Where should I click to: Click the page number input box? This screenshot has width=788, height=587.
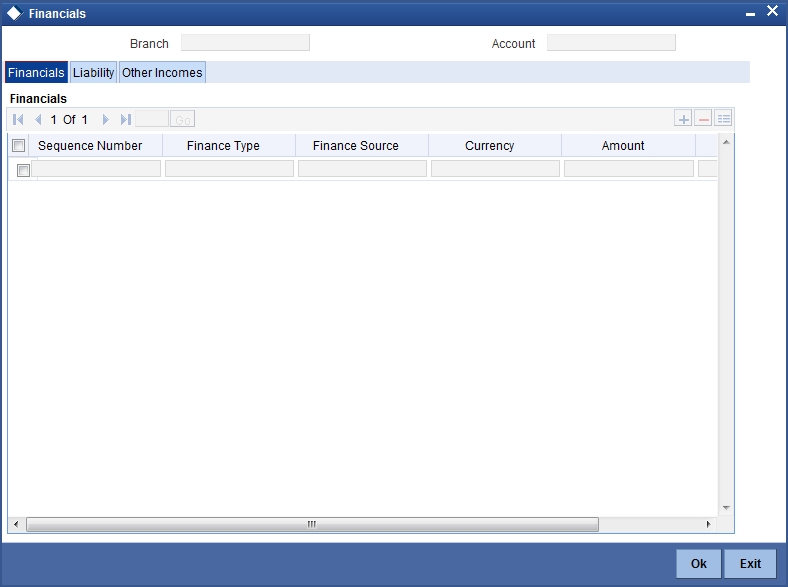click(x=152, y=119)
